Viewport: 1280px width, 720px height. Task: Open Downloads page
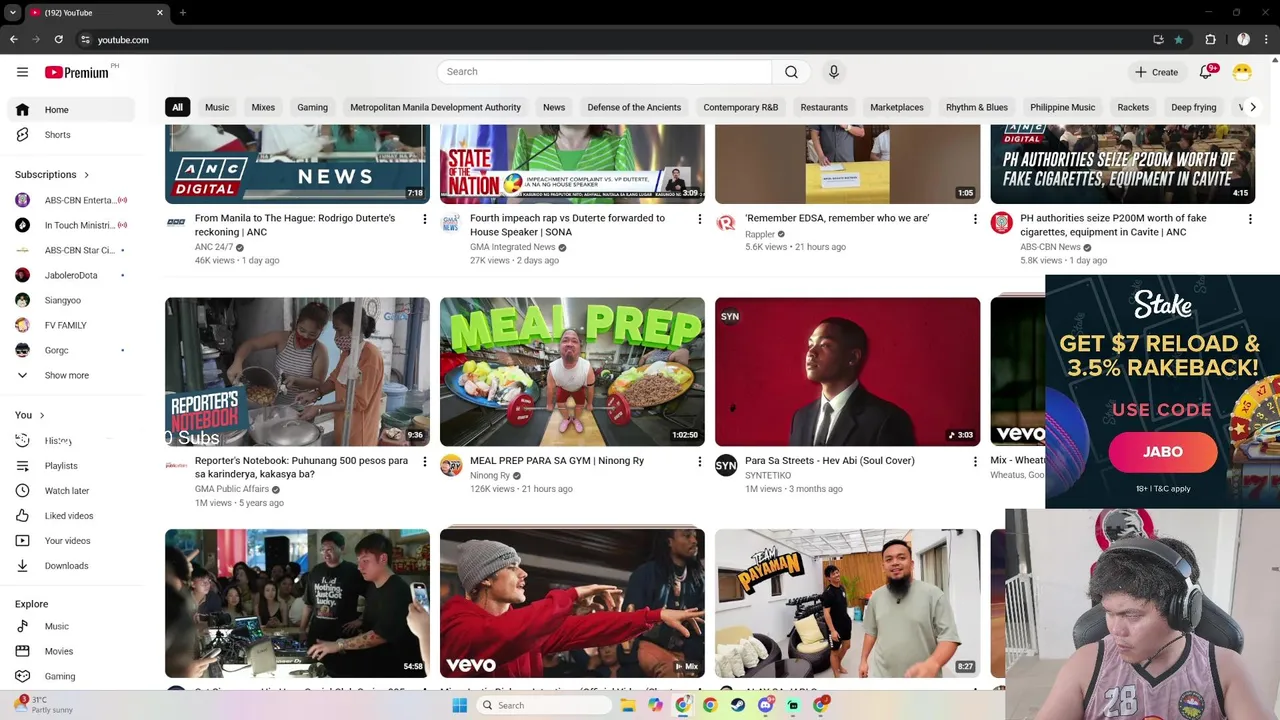[x=70, y=566]
